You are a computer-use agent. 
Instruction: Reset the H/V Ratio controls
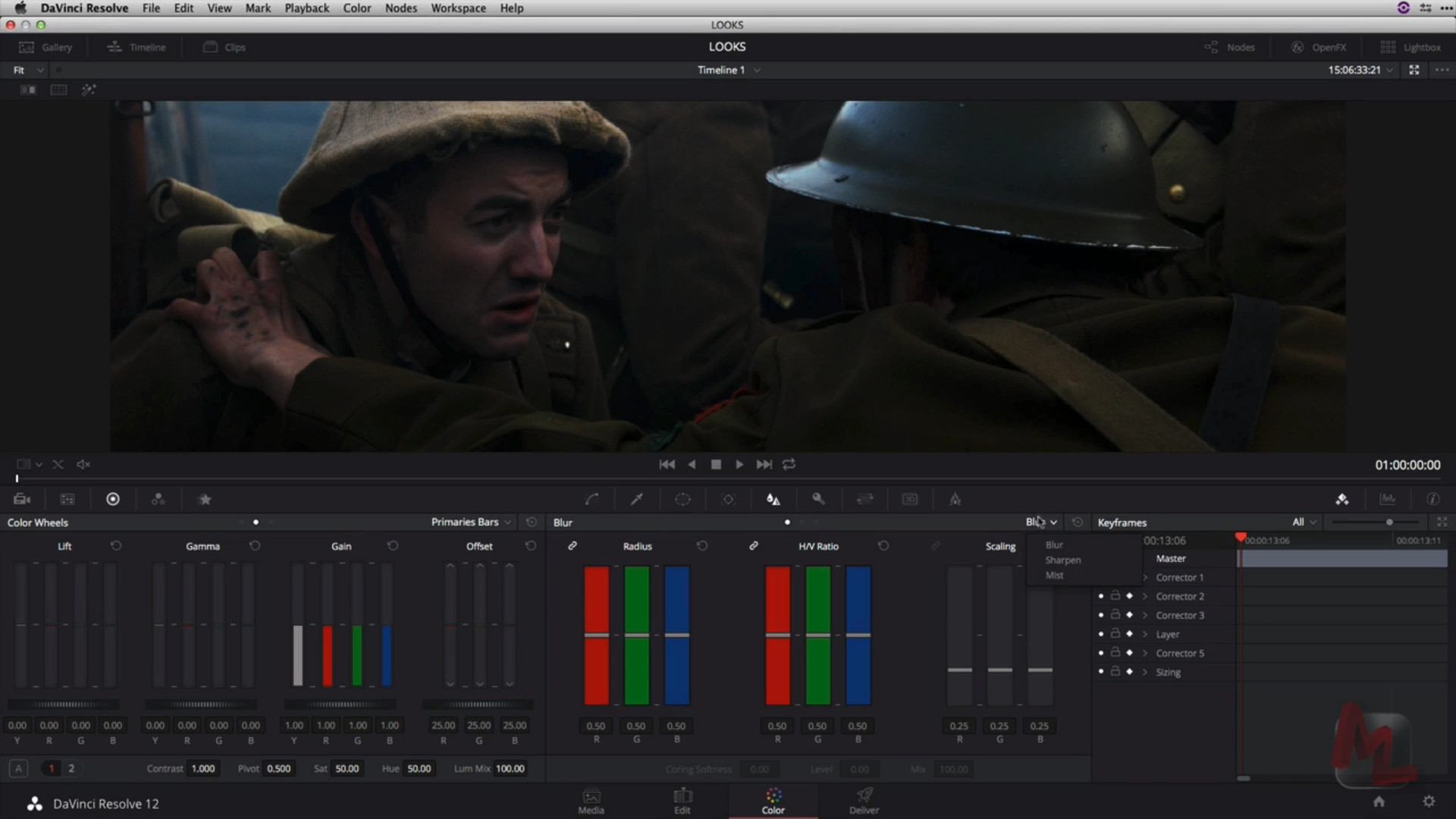pos(883,546)
